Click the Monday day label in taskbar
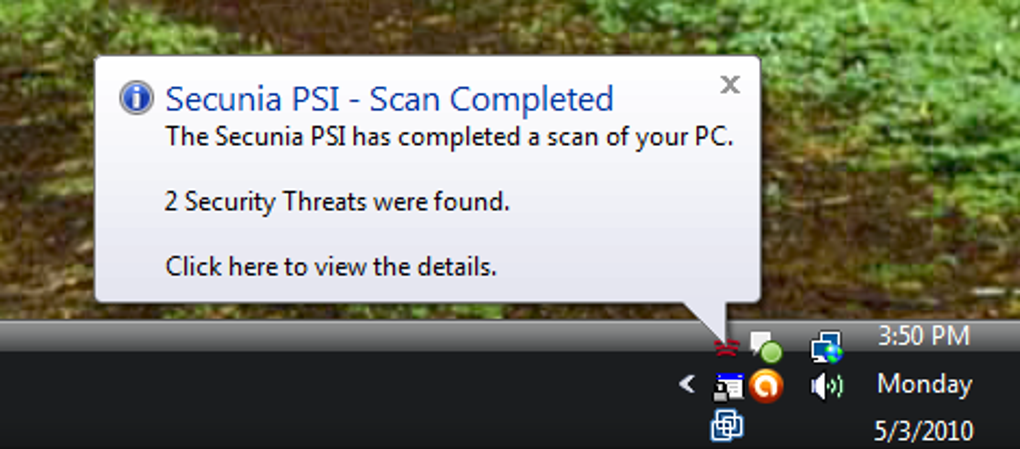The width and height of the screenshot is (1020, 449). (x=924, y=385)
